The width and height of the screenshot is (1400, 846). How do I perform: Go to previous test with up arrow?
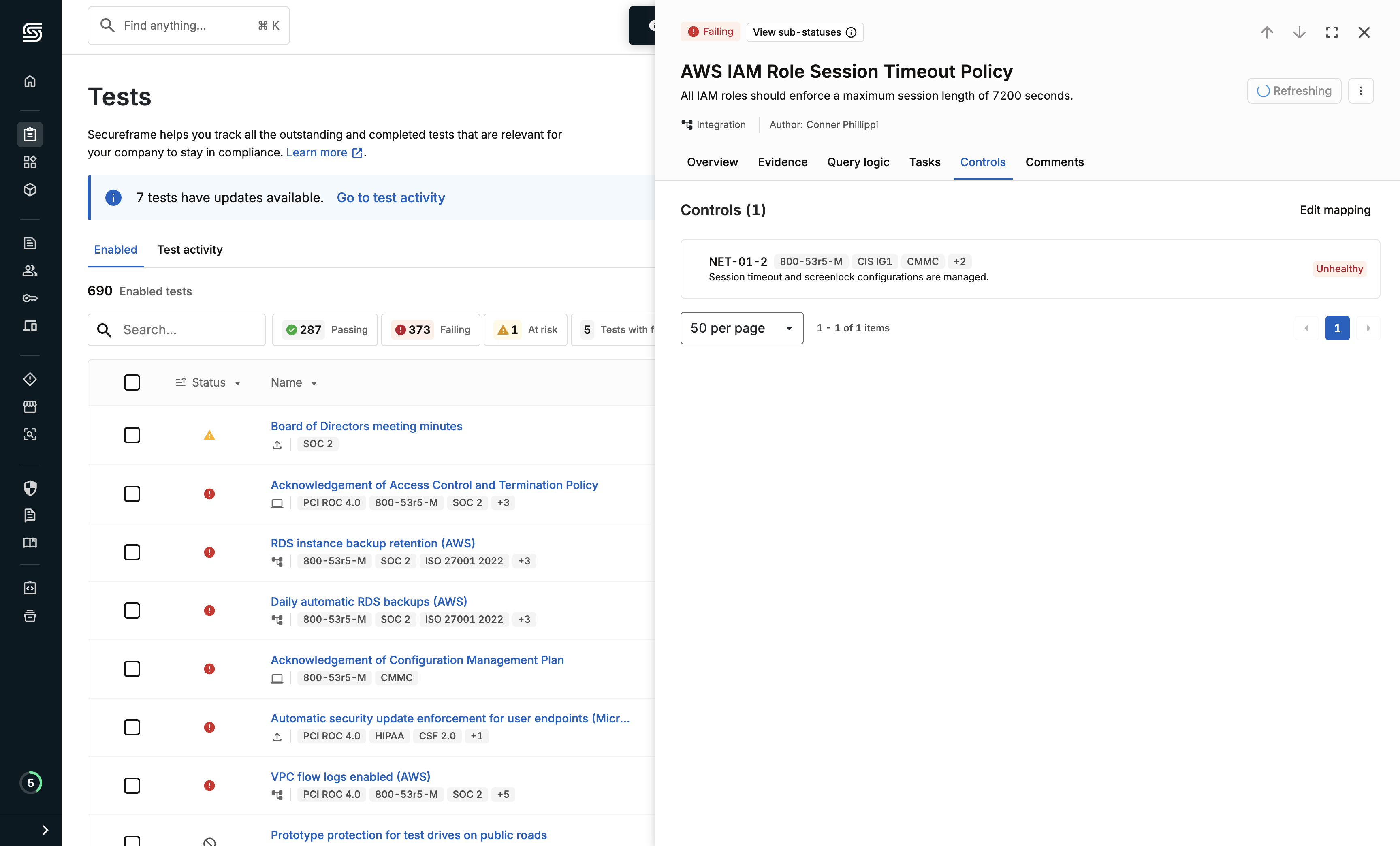point(1266,32)
